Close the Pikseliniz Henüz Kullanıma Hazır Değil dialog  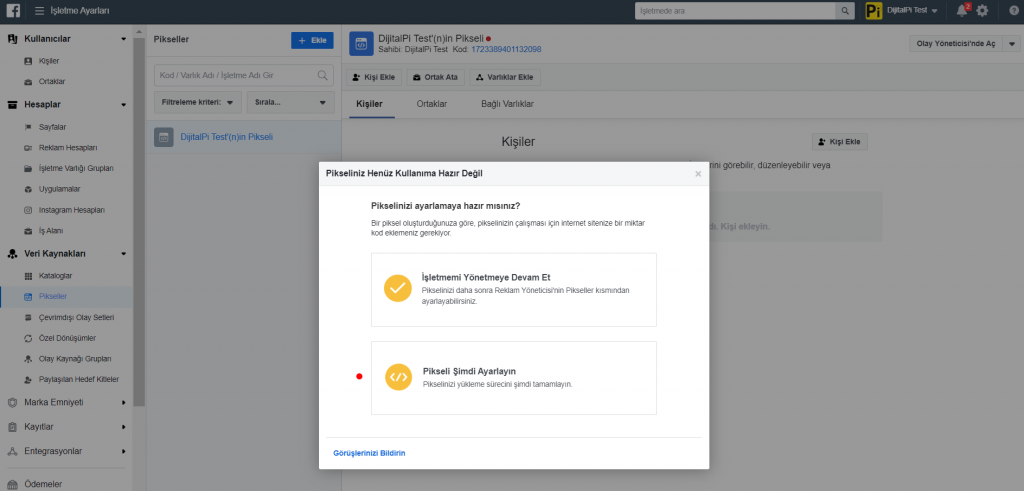tap(698, 174)
